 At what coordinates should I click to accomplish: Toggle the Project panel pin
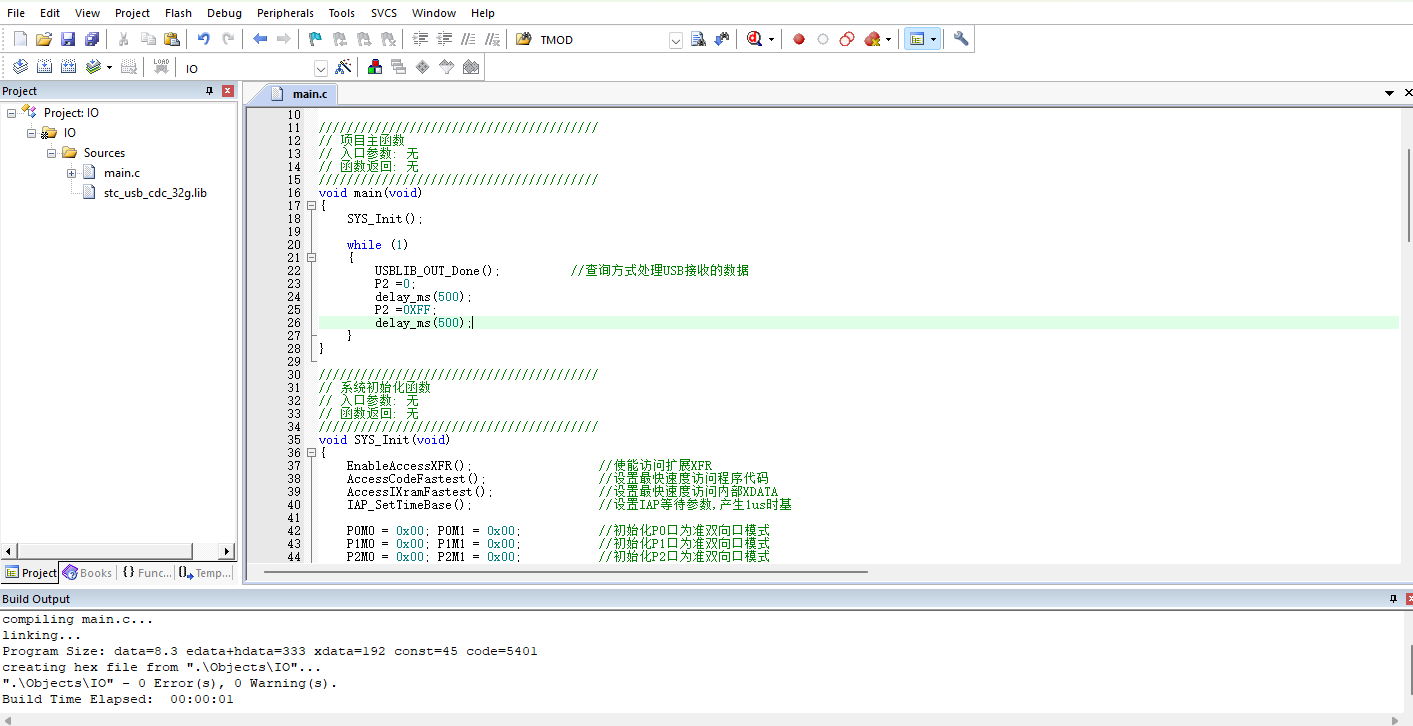coord(209,91)
